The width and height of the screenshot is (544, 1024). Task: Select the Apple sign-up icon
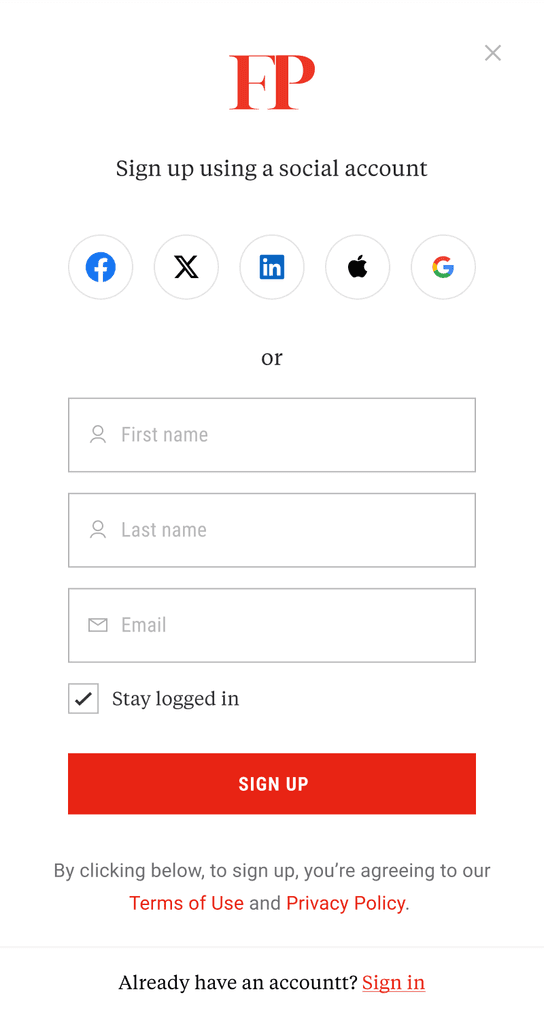point(357,267)
